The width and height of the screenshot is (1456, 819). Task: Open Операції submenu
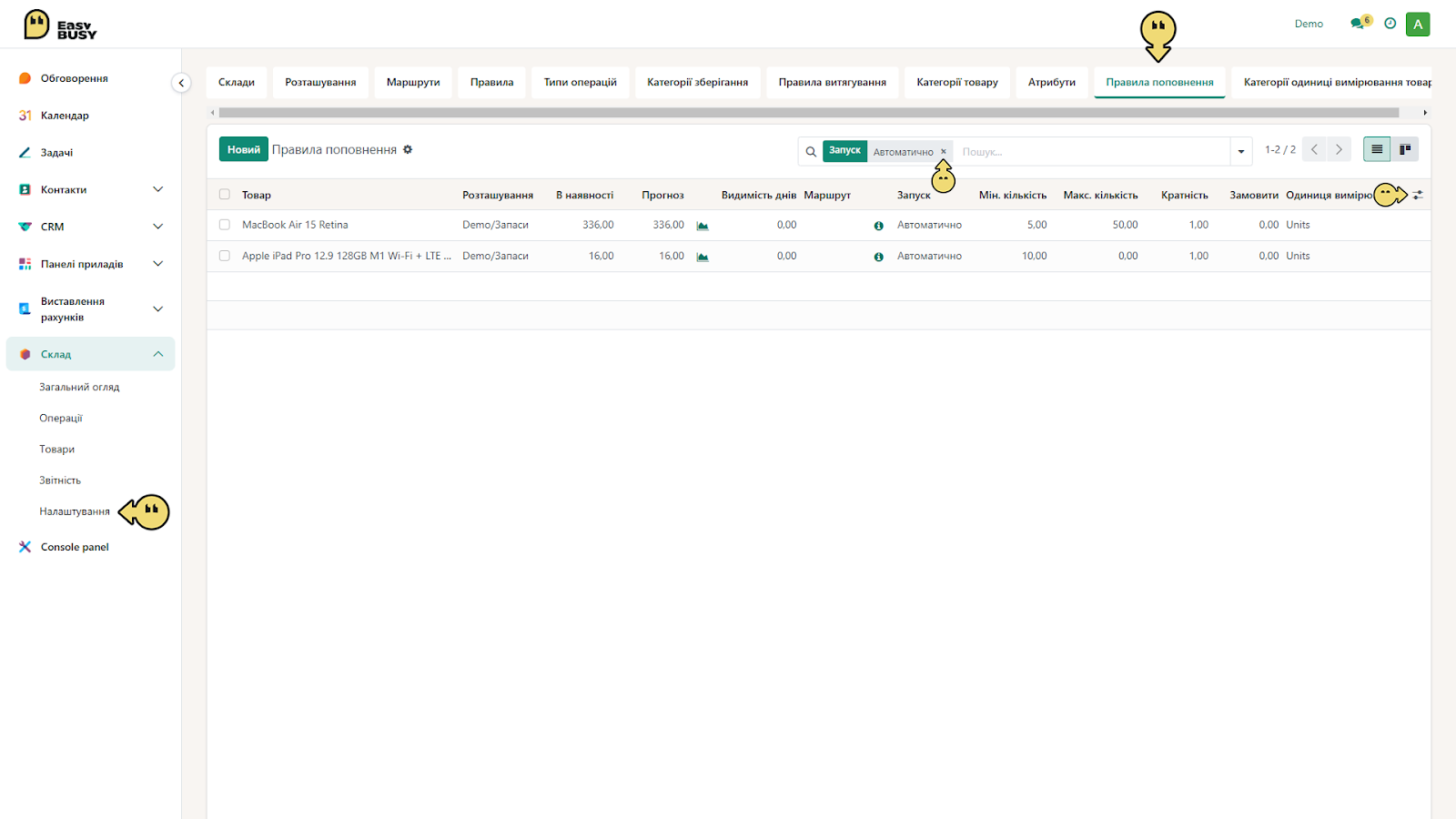point(61,418)
